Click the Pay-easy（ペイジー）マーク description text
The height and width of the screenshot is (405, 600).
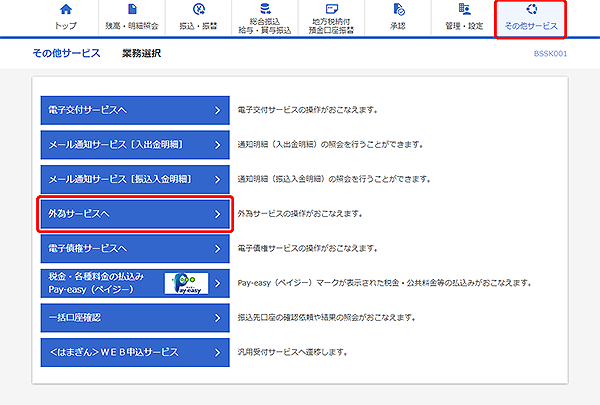click(385, 283)
